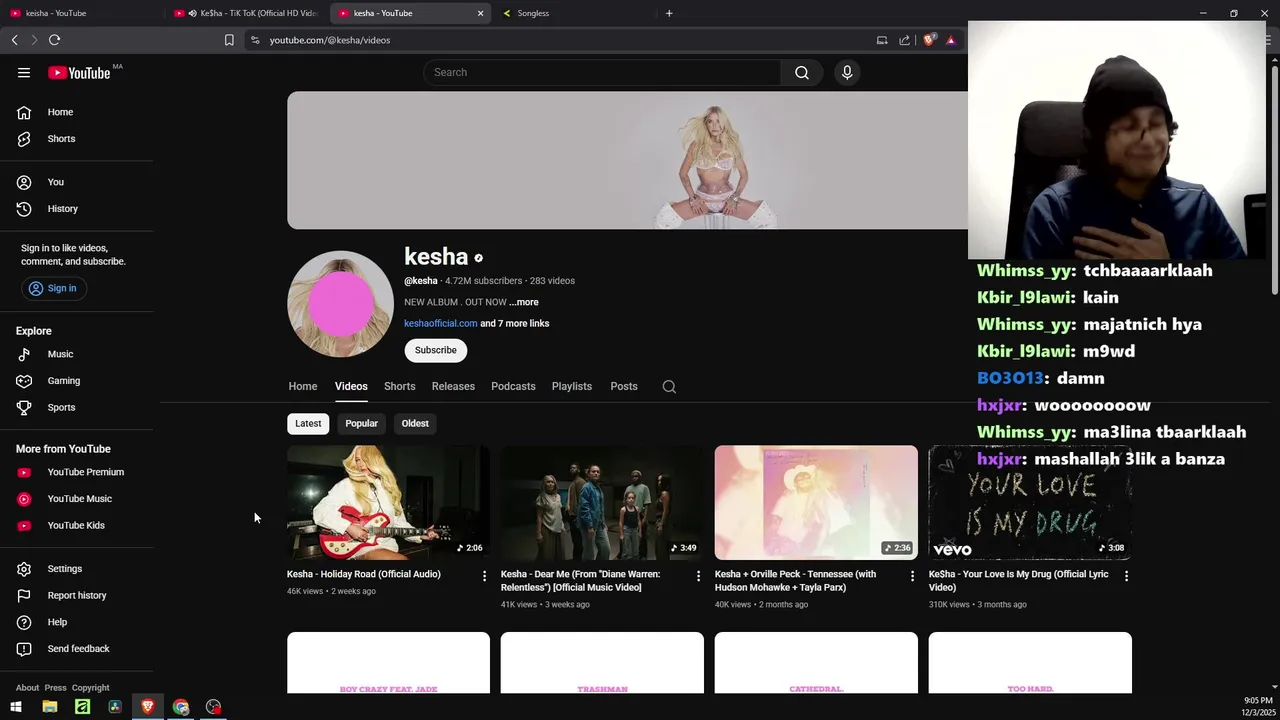Switch to Ke$ha TiK ToK browser tab
This screenshot has height=720, width=1280.
[x=247, y=13]
